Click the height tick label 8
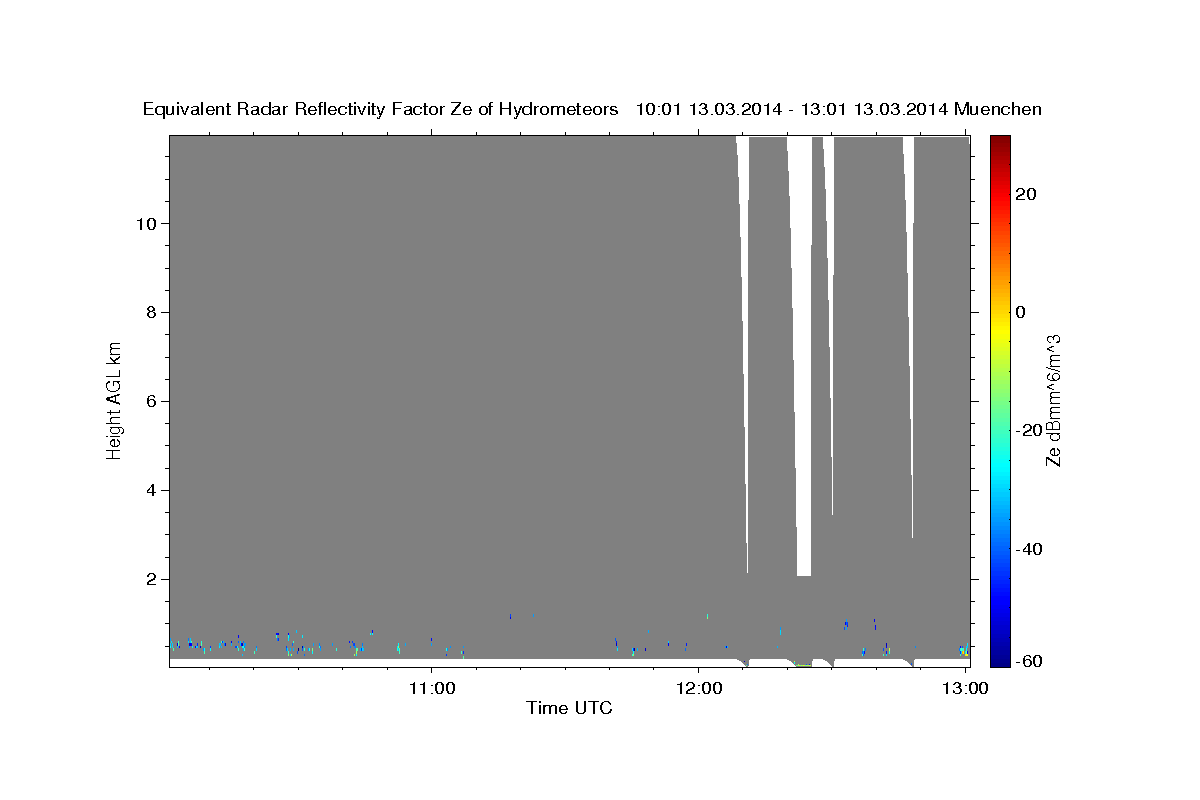 point(149,312)
